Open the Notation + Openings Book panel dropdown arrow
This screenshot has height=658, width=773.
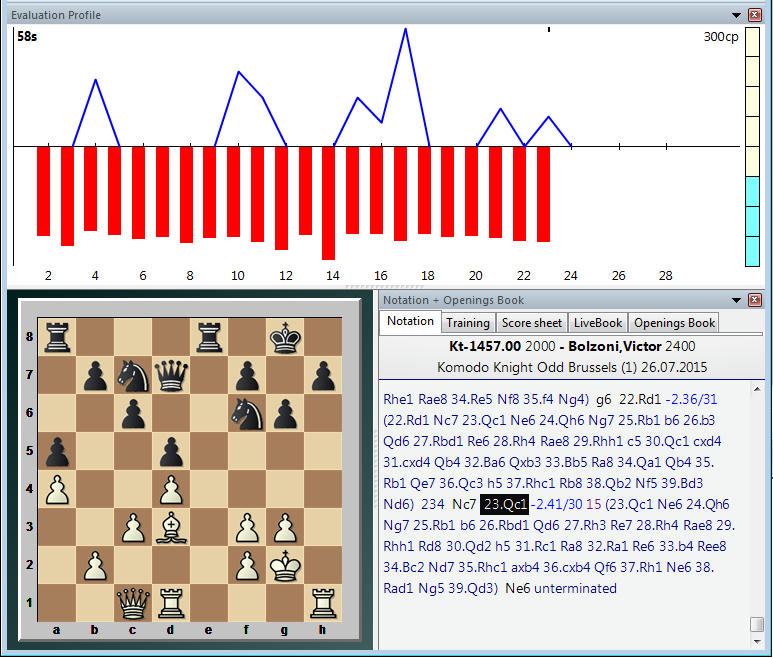[x=737, y=300]
